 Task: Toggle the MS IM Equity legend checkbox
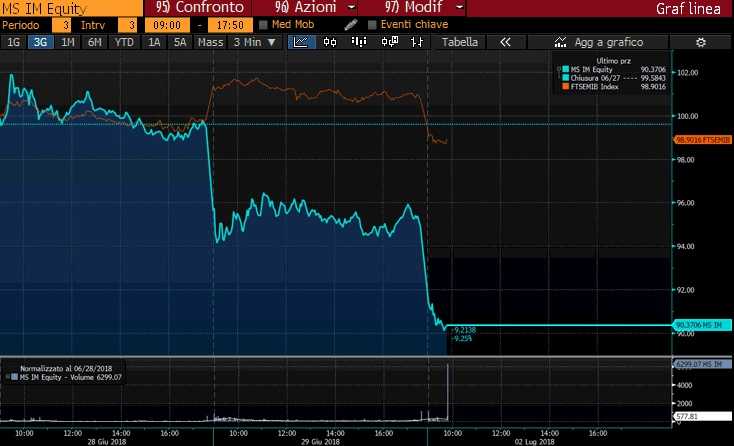(558, 69)
